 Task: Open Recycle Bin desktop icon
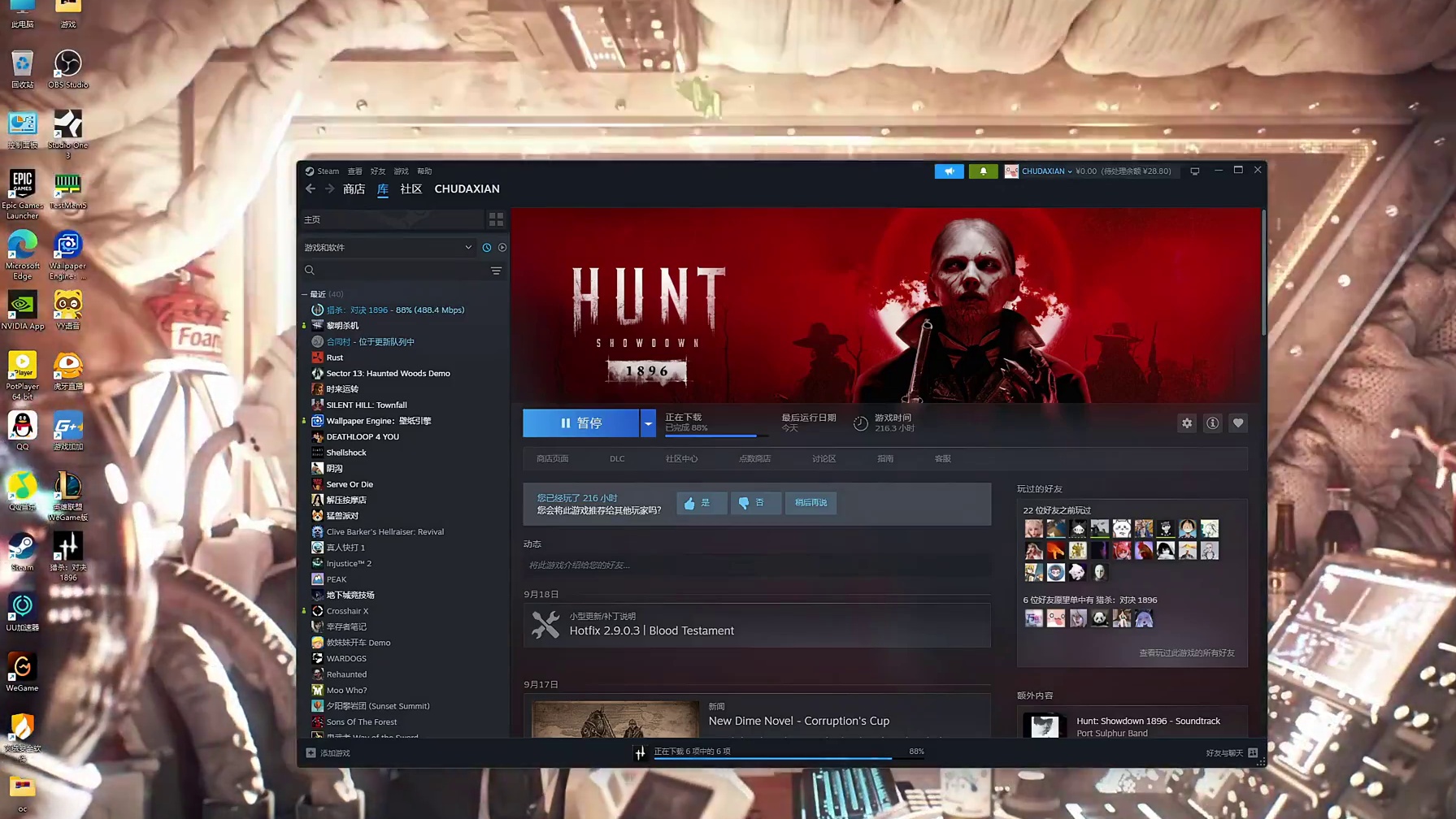pyautogui.click(x=22, y=70)
